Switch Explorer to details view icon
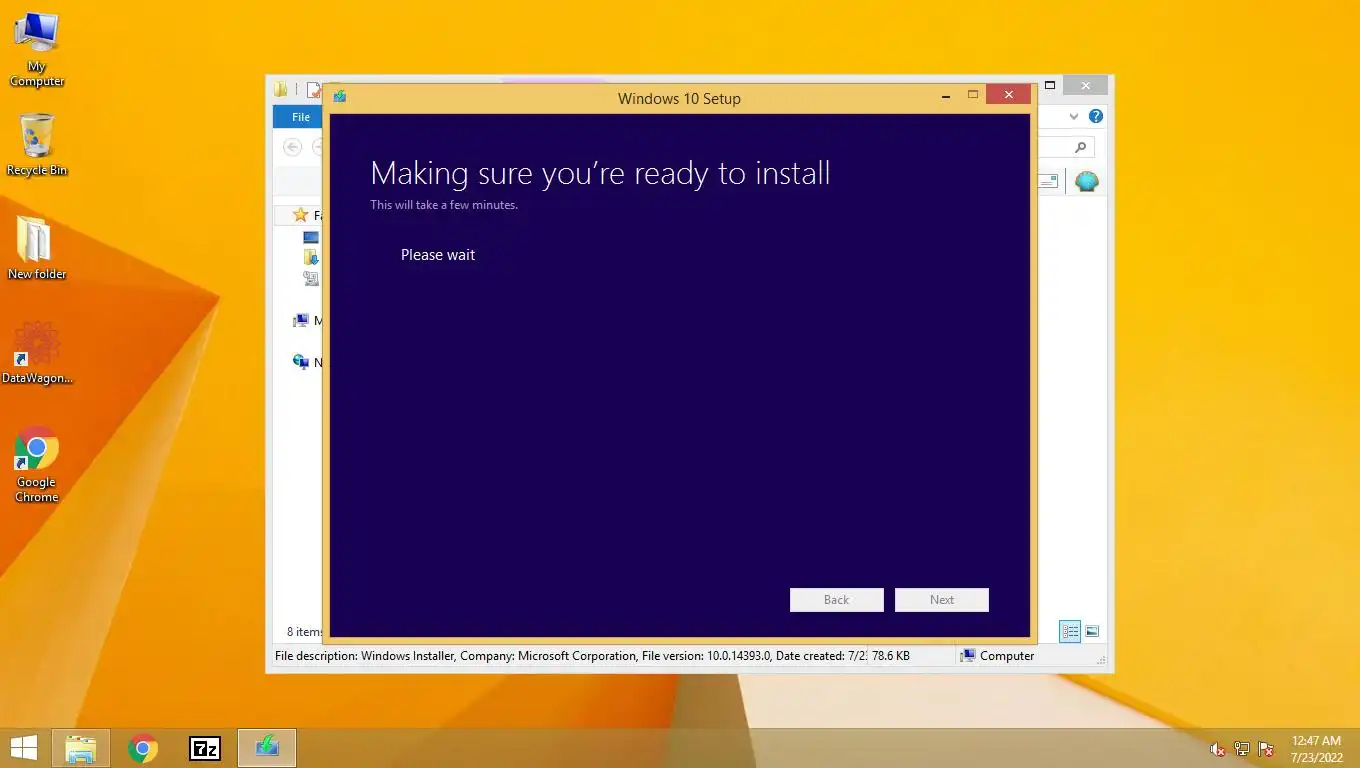The image size is (1360, 768). [1070, 632]
